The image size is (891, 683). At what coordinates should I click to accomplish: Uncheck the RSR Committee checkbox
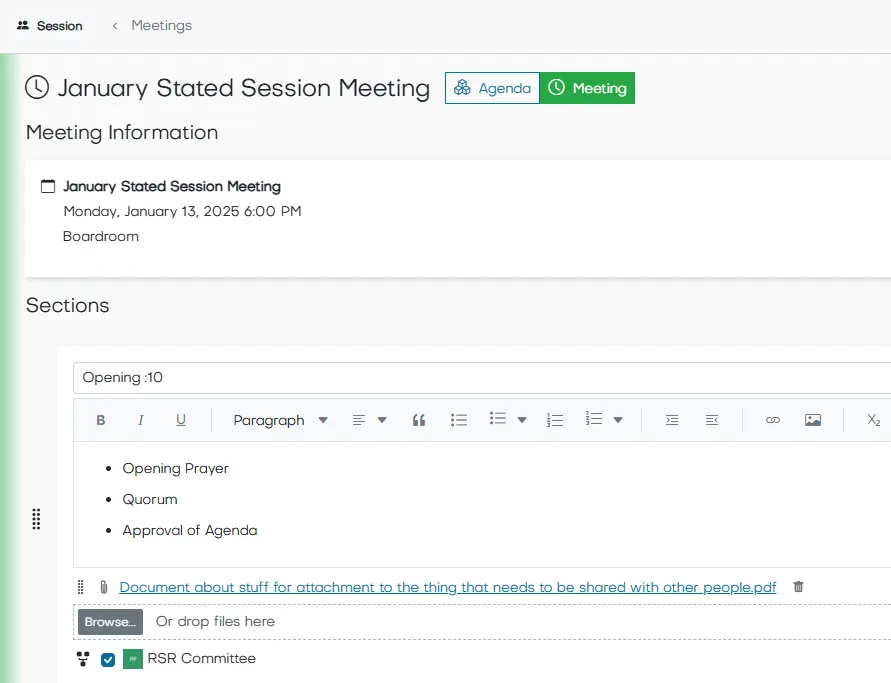[x=108, y=659]
